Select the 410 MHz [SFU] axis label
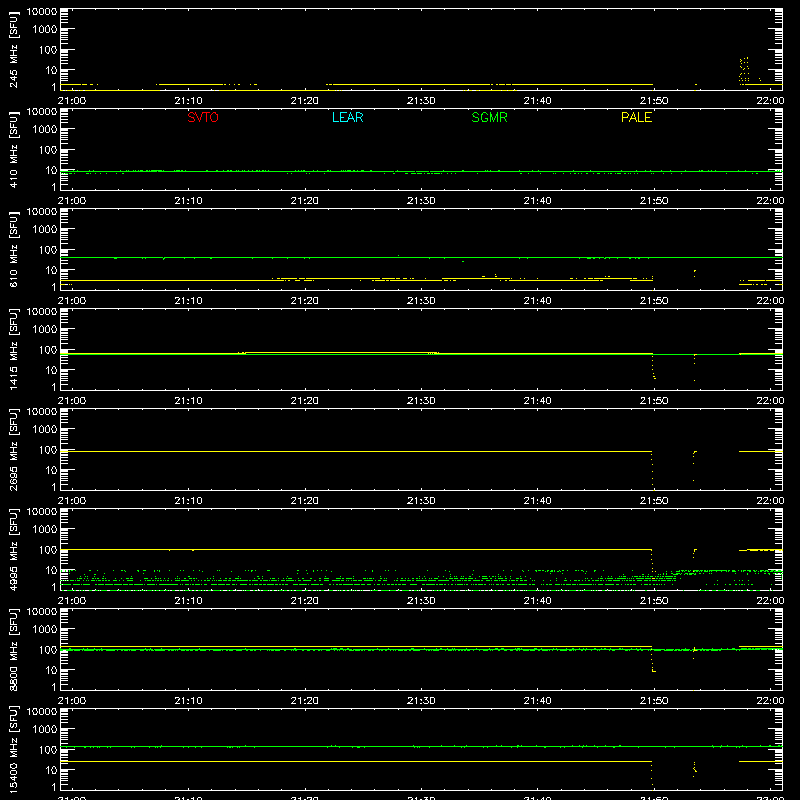 (x=13, y=150)
